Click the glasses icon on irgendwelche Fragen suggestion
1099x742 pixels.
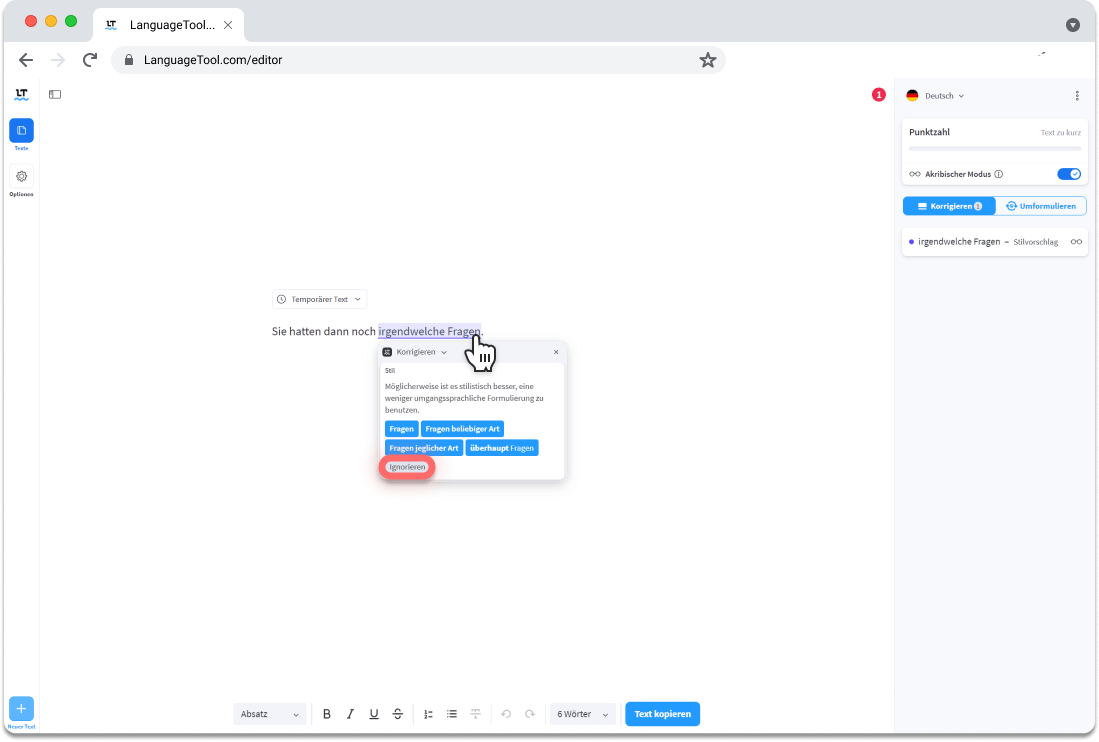click(1076, 242)
